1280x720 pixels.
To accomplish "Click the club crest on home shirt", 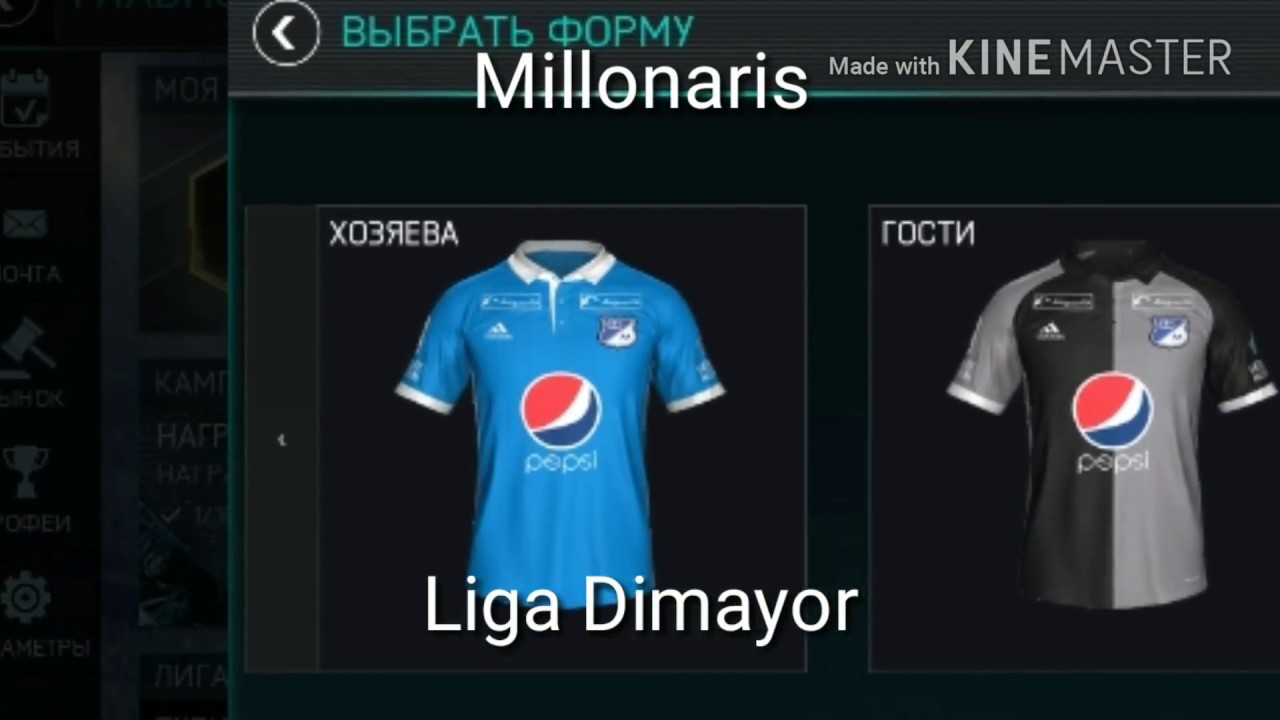I will pyautogui.click(x=620, y=331).
